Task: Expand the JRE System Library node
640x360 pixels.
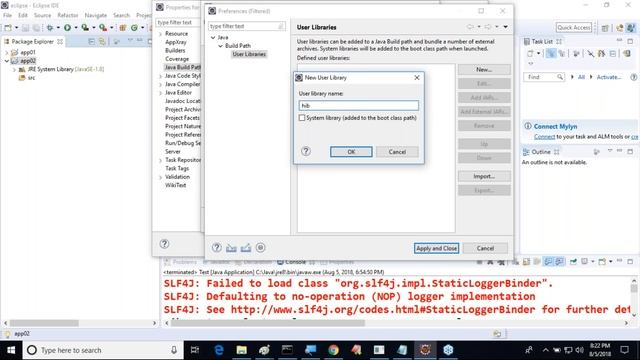Action: pyautogui.click(x=14, y=69)
